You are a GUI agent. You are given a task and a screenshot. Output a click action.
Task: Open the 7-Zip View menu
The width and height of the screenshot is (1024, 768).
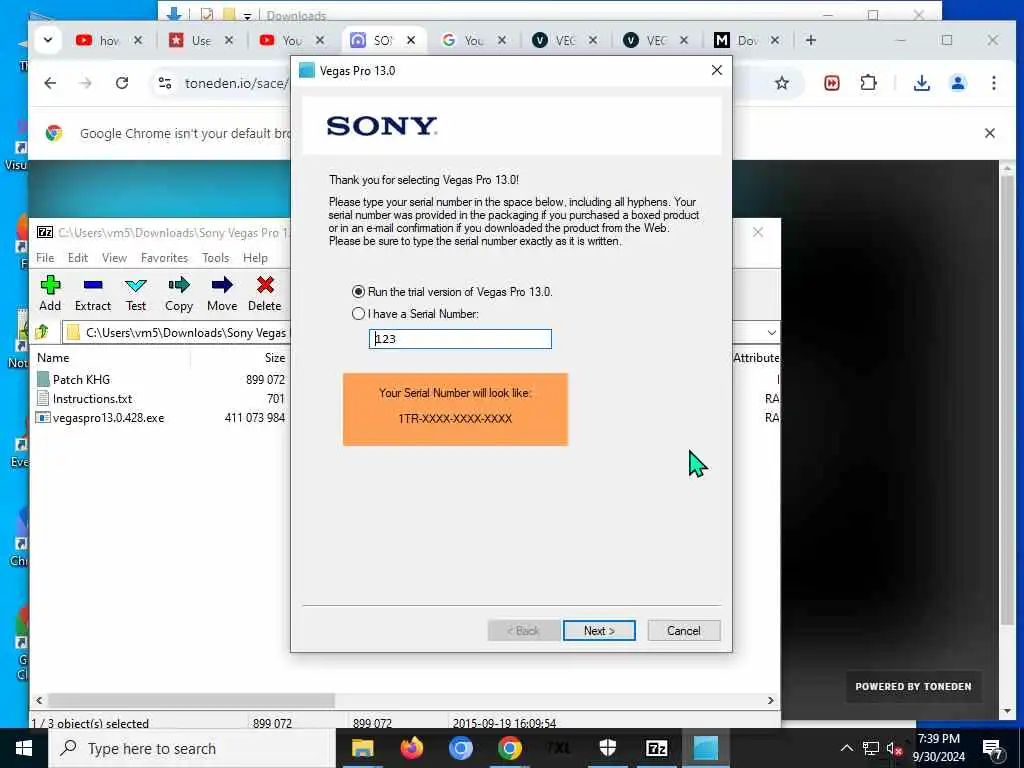[114, 258]
